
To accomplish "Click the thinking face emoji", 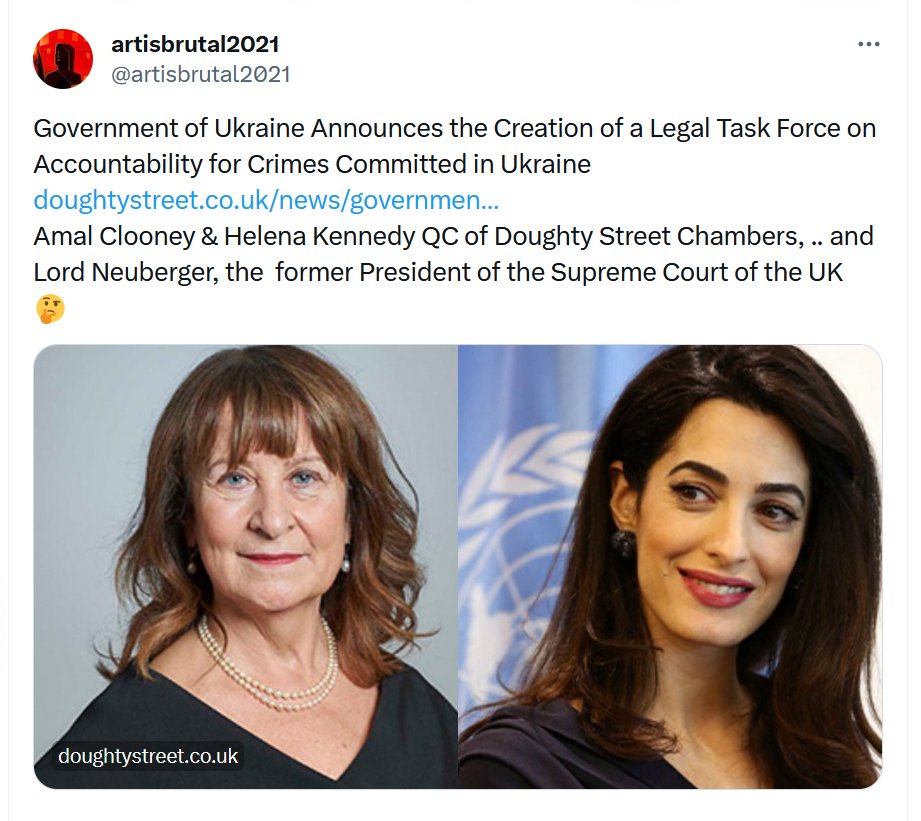I will click(50, 308).
